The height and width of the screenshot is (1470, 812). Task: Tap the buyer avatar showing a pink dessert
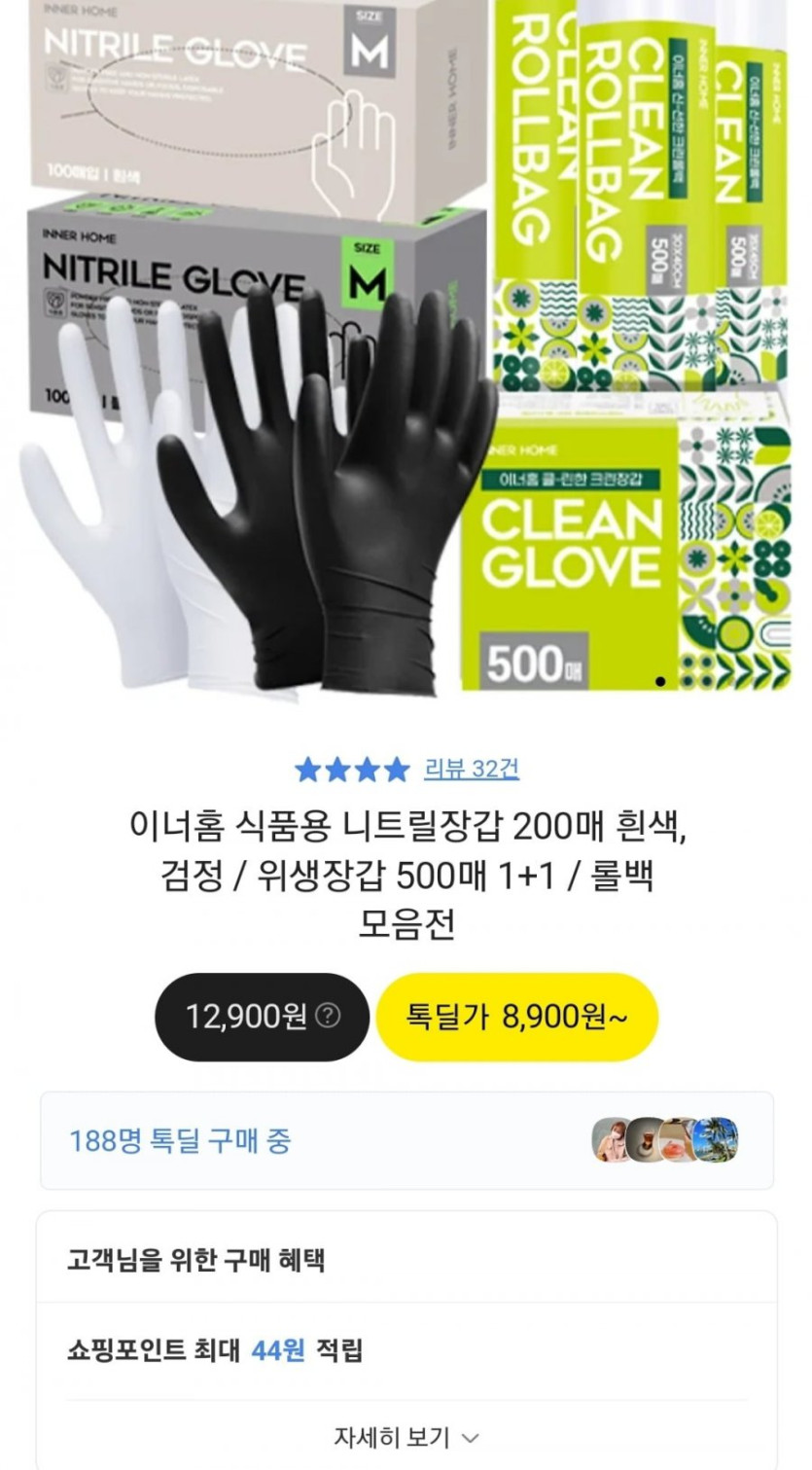click(x=682, y=1139)
